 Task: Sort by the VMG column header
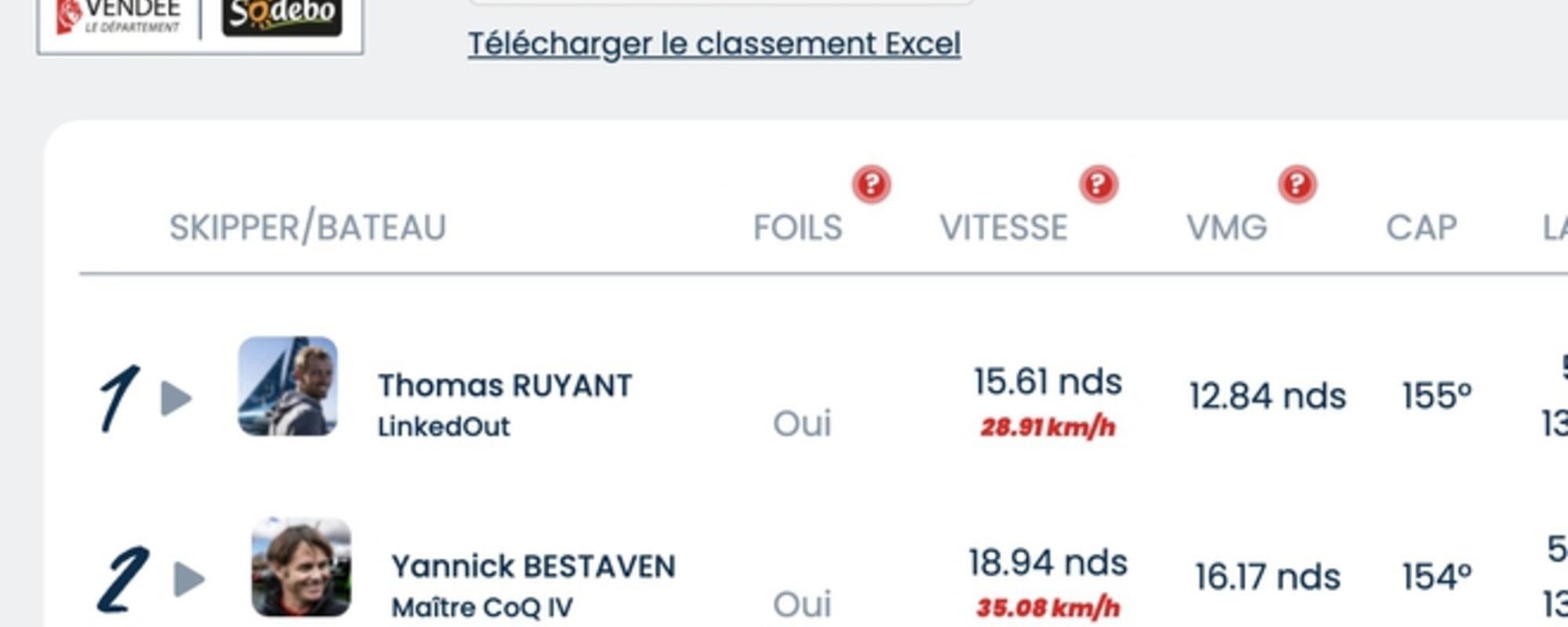point(1227,228)
